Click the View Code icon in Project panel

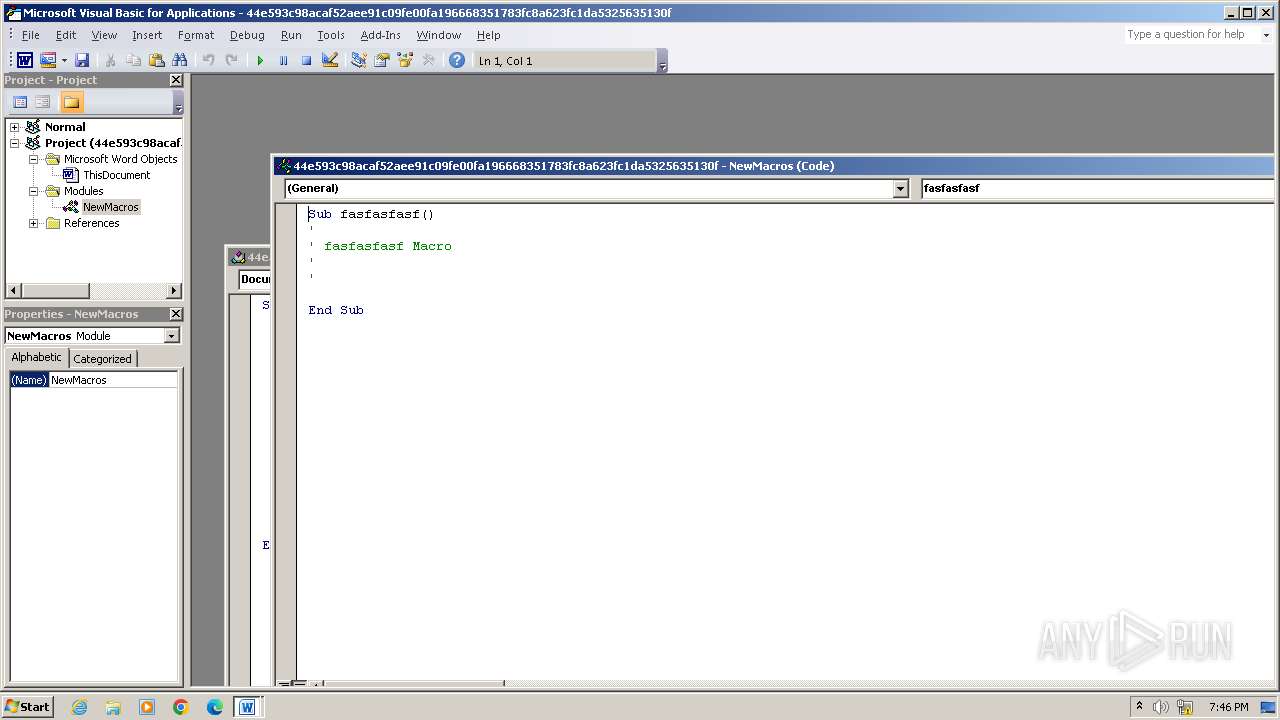coord(19,102)
